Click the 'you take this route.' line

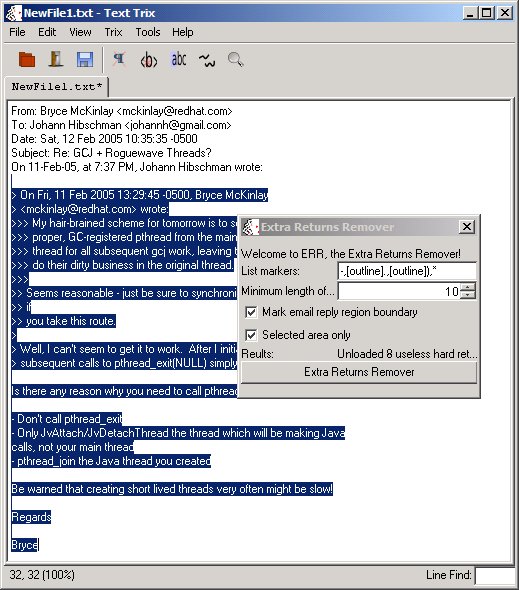(x=64, y=321)
